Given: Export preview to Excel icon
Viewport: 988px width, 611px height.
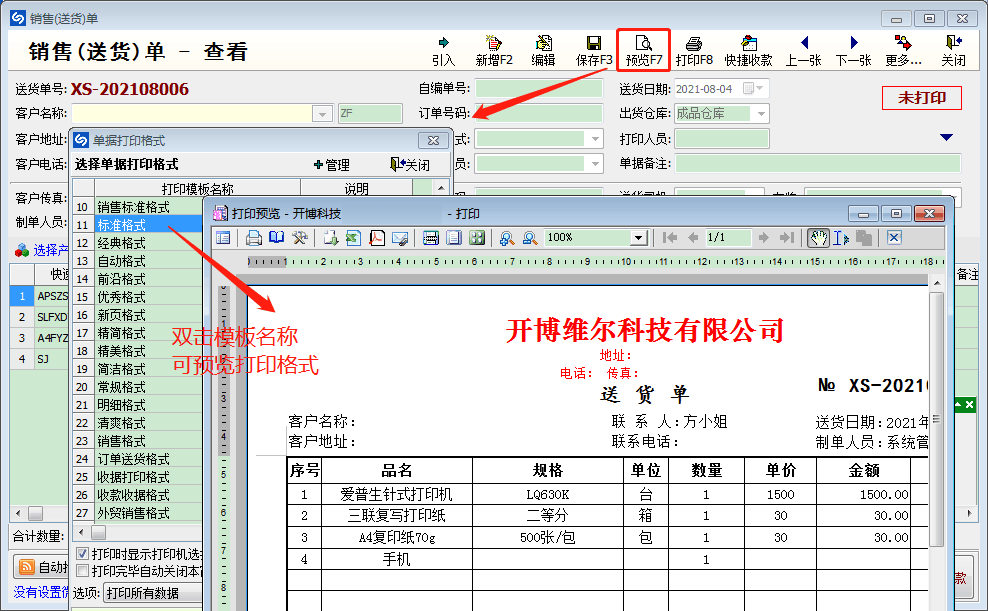Looking at the screenshot, I should (x=353, y=237).
